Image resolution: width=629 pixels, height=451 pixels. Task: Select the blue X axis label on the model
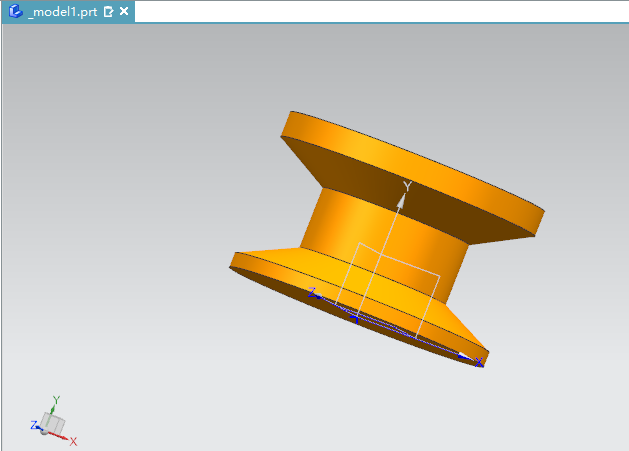(x=479, y=363)
